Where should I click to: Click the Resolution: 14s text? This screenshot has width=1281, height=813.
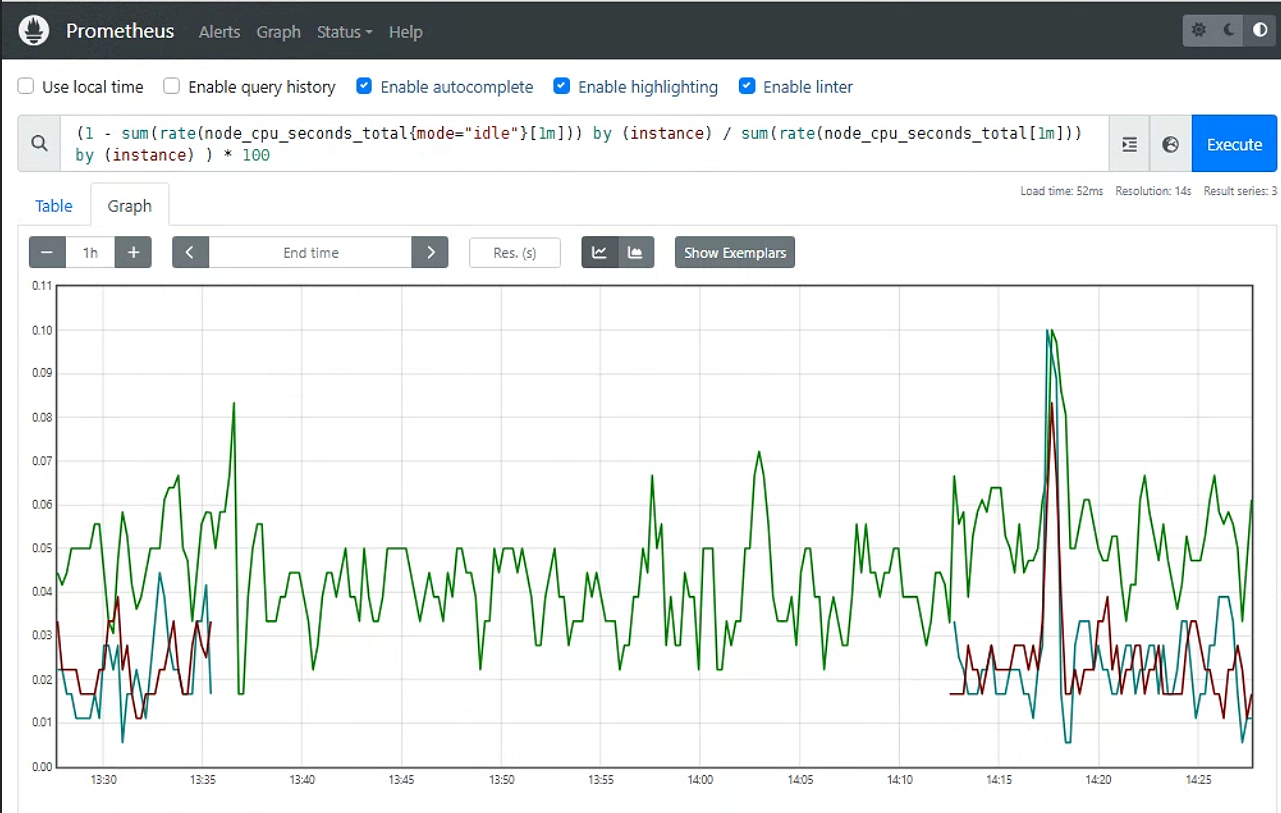click(1153, 191)
